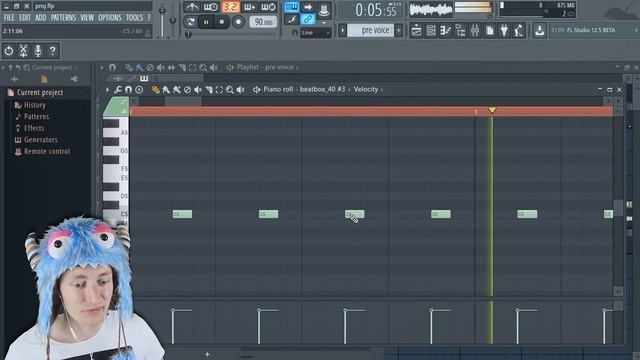Select the Draw pencil tool in Piano roll
Image resolution: width=640 pixels, height=360 pixels.
point(155,90)
